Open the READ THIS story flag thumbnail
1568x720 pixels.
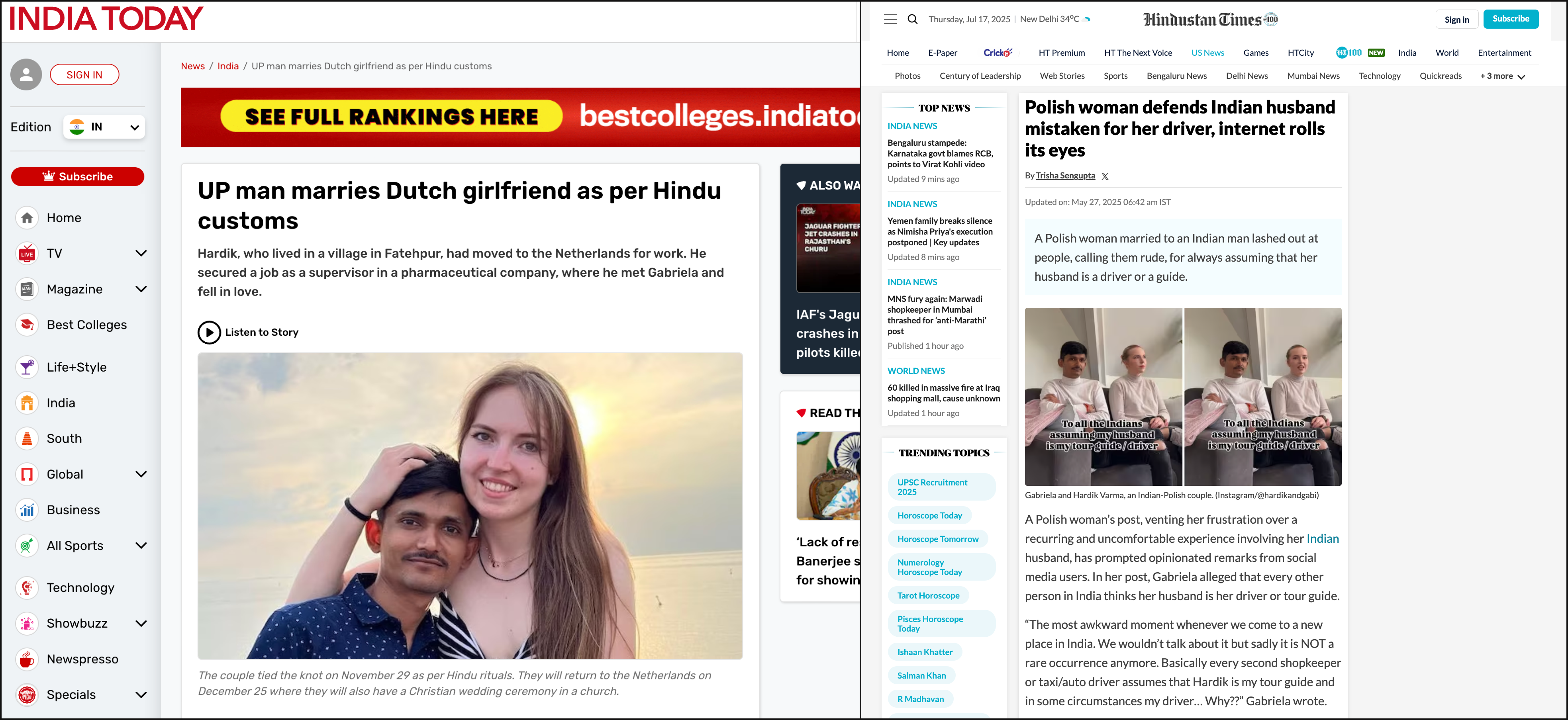pyautogui.click(x=828, y=476)
